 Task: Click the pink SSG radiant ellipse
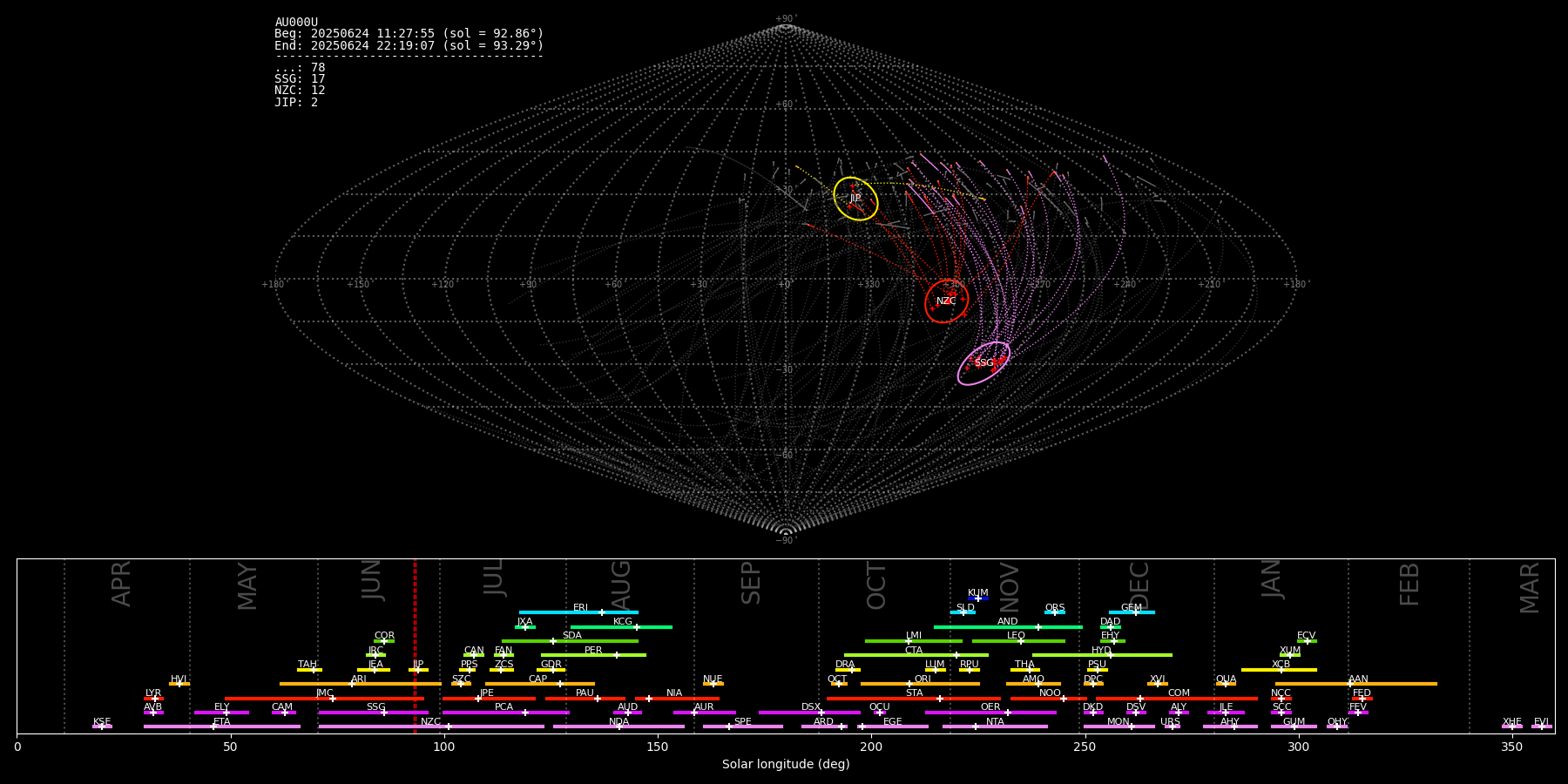click(x=983, y=363)
